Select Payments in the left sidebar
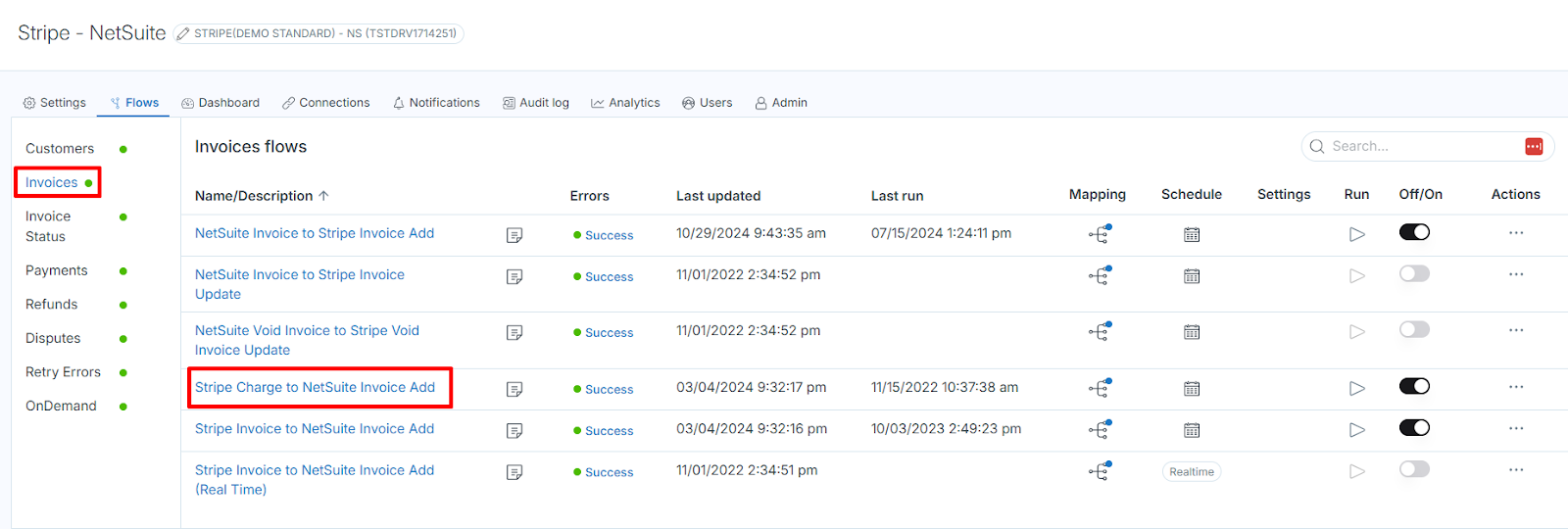Screen dimensions: 1568x529 [x=57, y=270]
